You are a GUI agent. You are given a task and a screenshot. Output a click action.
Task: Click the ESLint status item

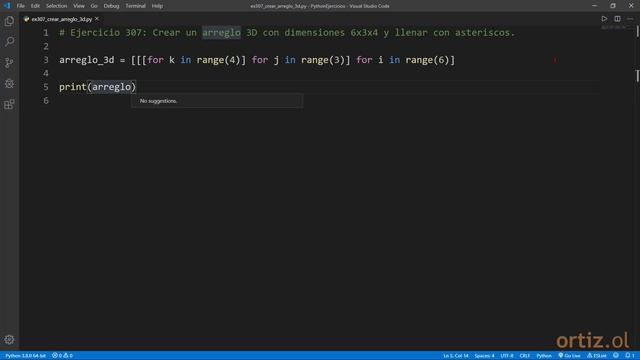597,356
